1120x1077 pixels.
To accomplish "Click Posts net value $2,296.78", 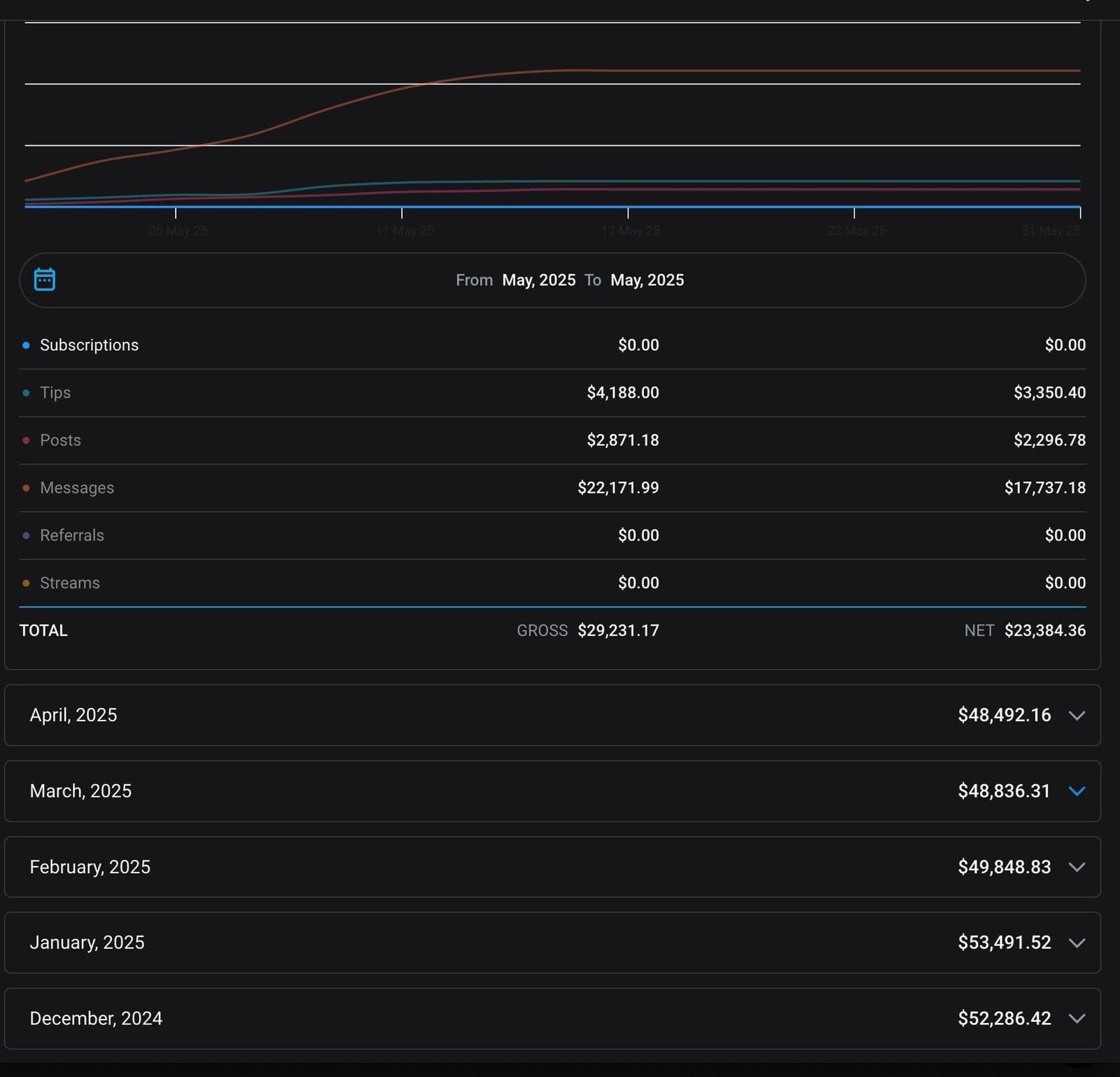I will [1049, 440].
